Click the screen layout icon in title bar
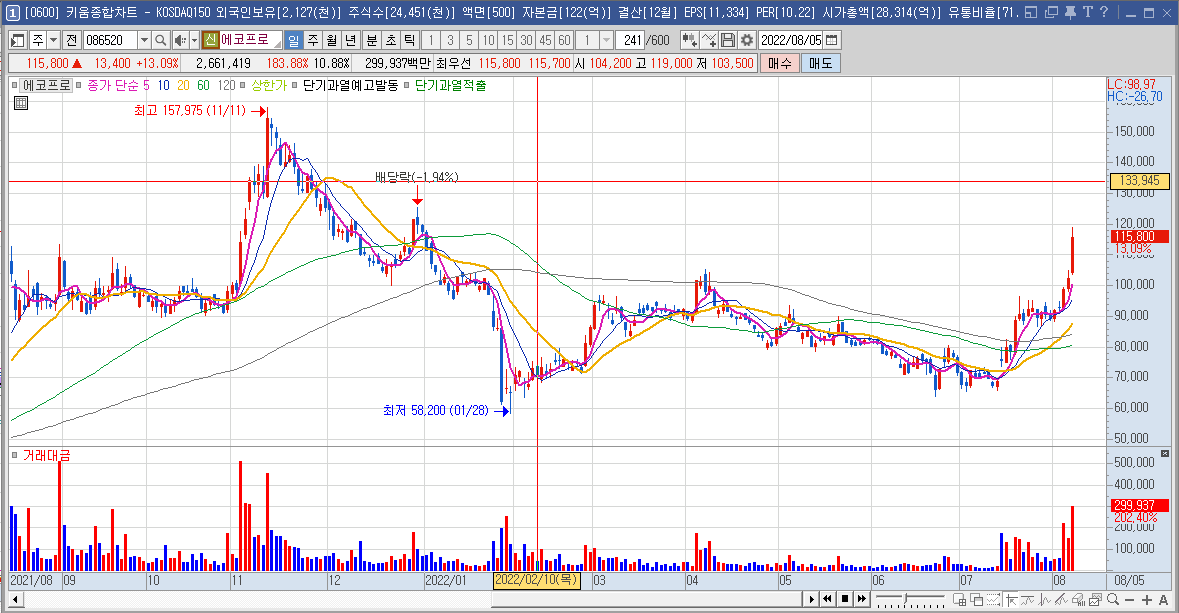 pos(1031,12)
